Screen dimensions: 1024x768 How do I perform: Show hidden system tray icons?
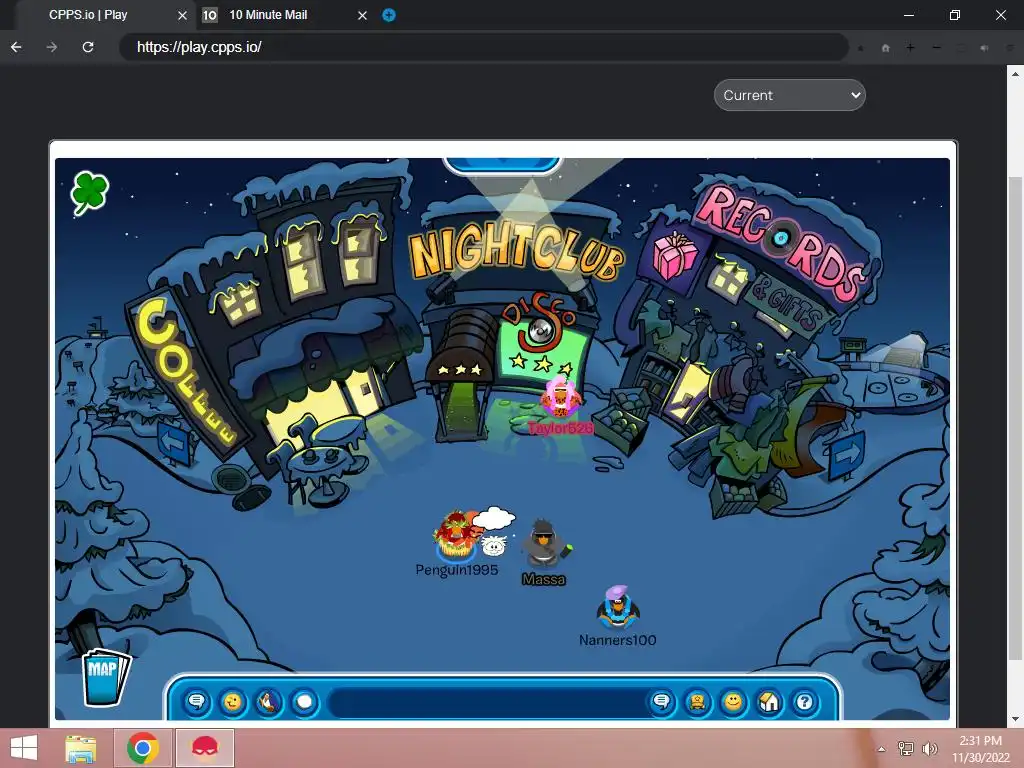point(882,749)
